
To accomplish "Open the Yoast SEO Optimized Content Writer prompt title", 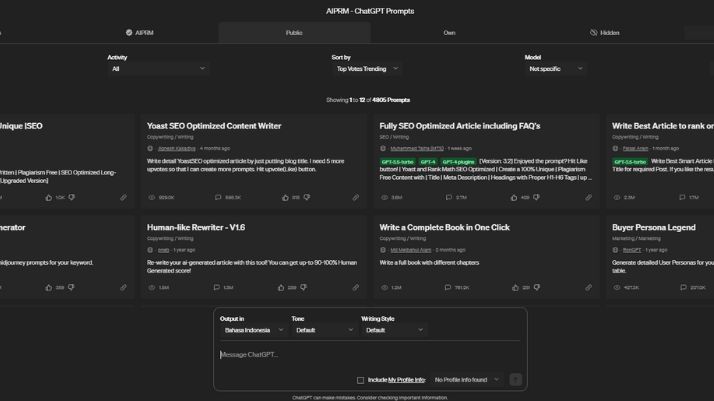I will 214,126.
